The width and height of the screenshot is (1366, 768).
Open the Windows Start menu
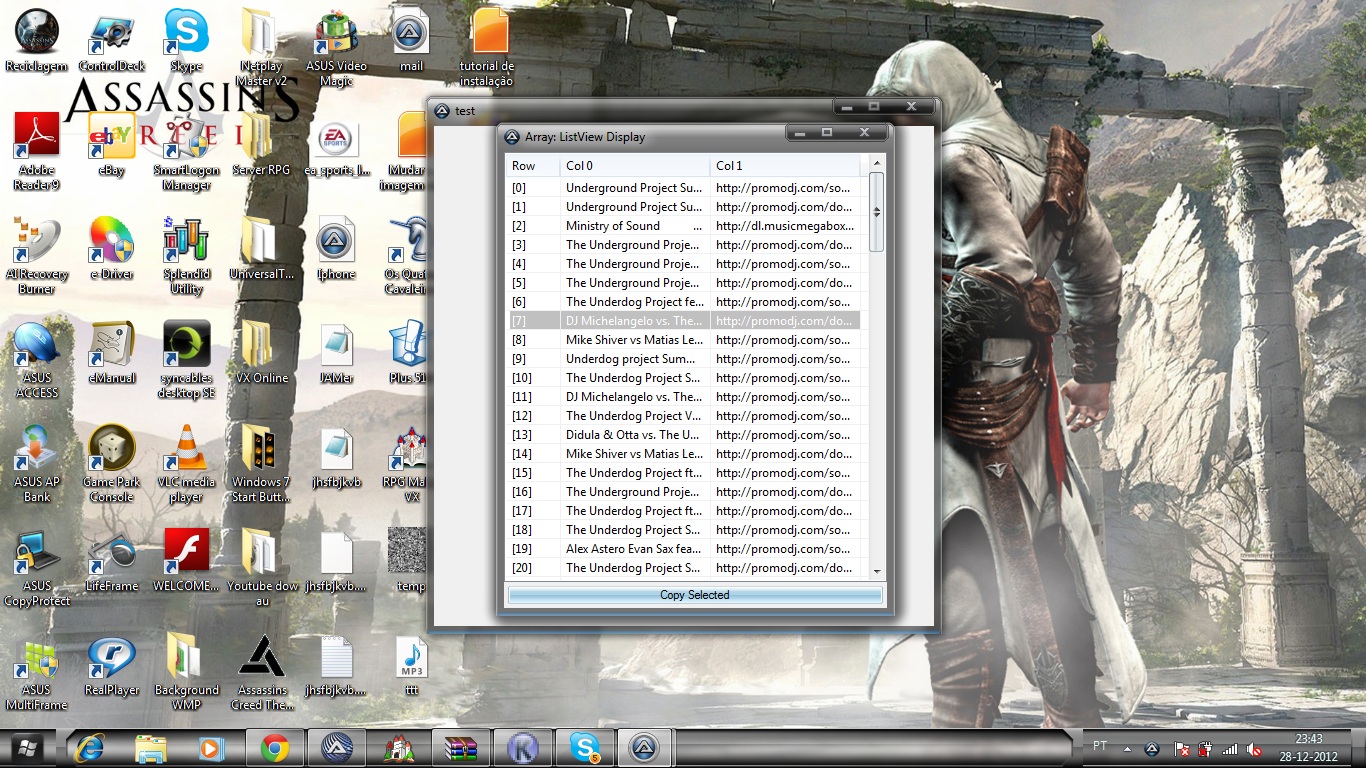27,748
